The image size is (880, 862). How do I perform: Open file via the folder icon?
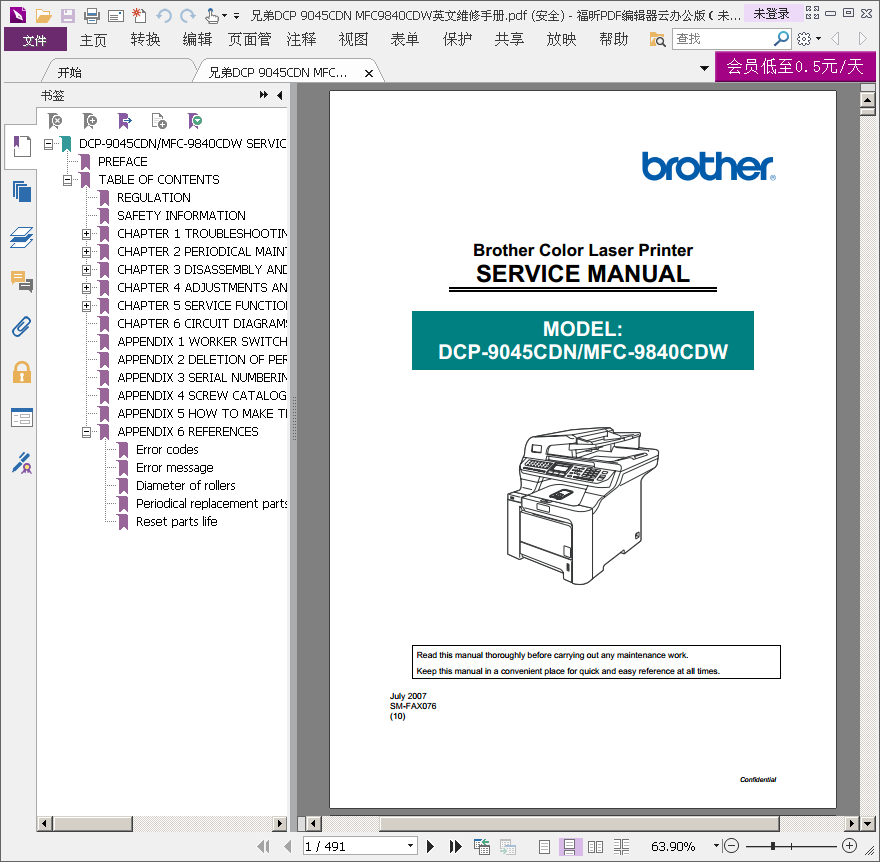click(44, 15)
